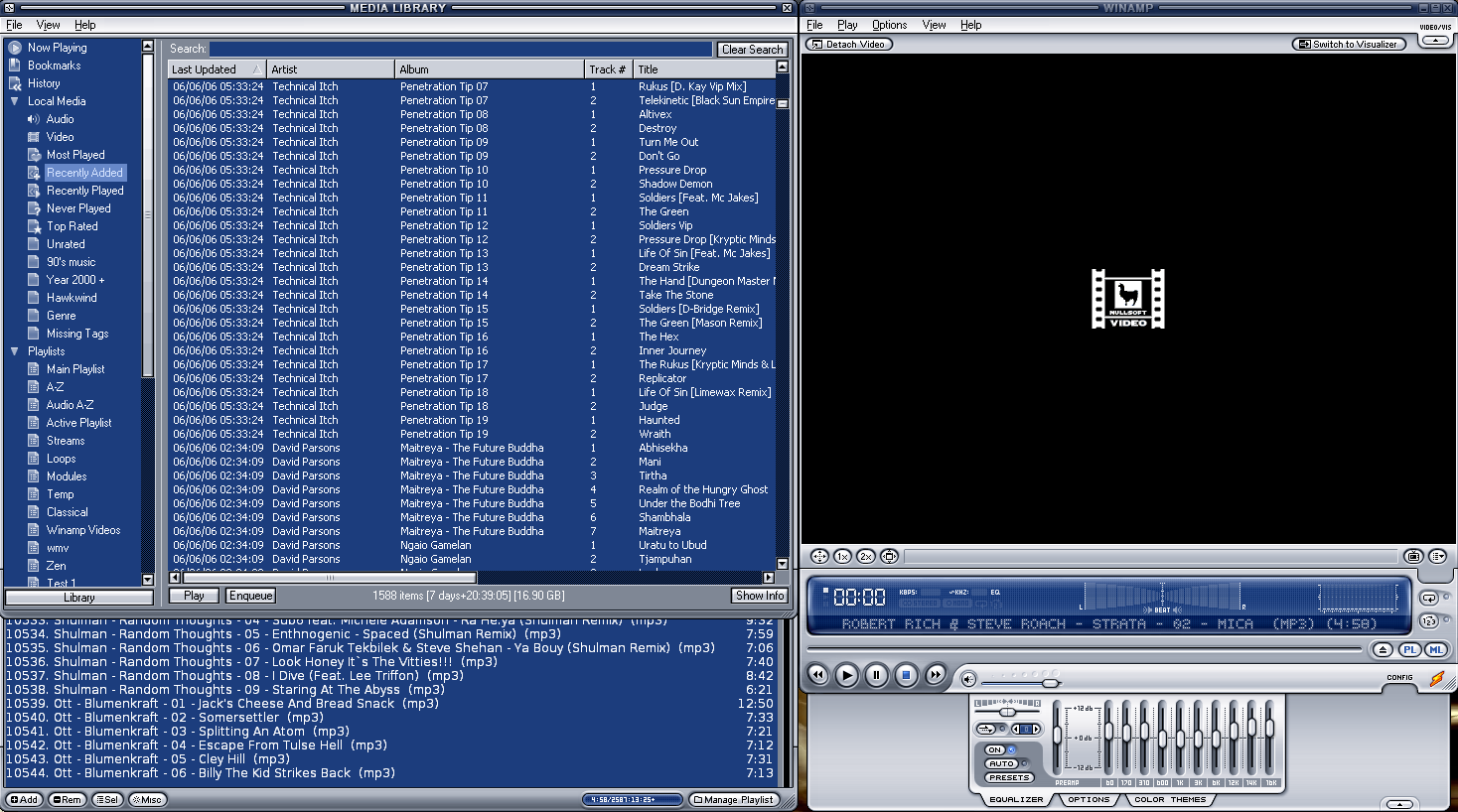
Task: Open the Play menu in Winamp window
Action: (x=847, y=25)
